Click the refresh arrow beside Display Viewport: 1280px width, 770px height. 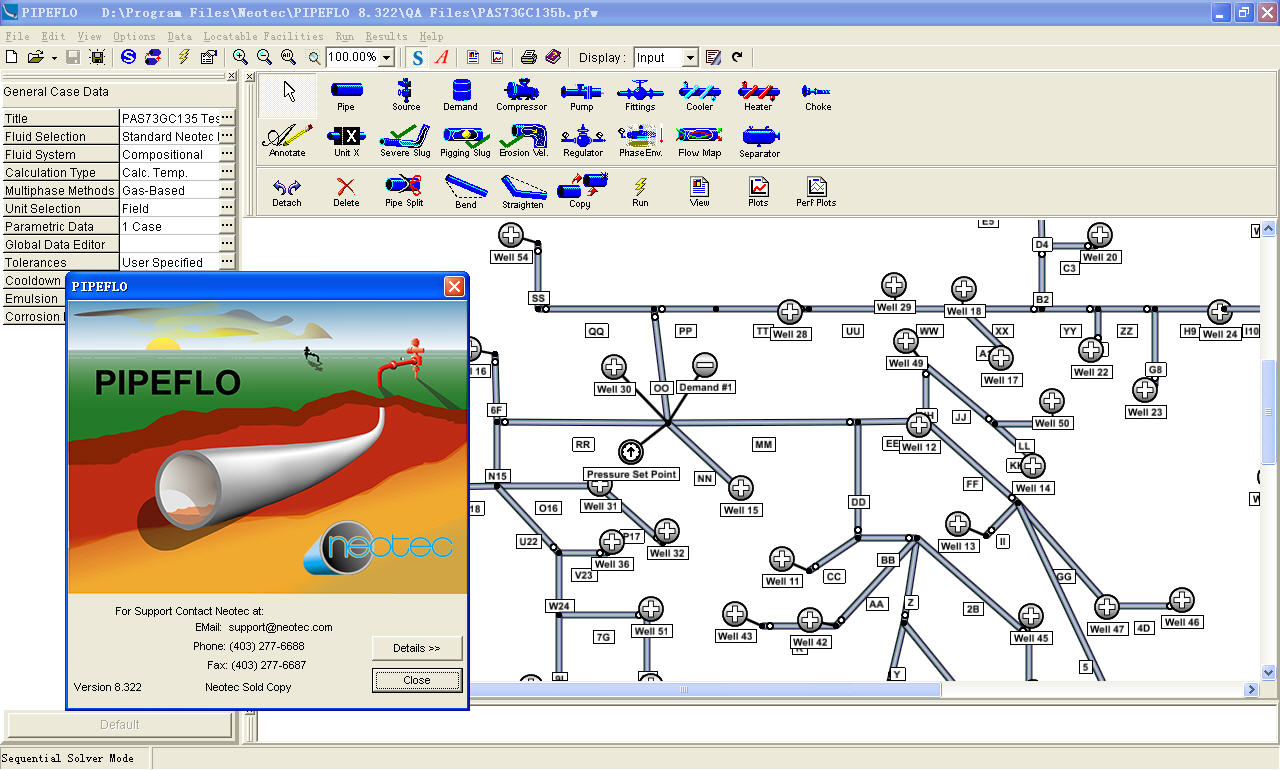[738, 57]
